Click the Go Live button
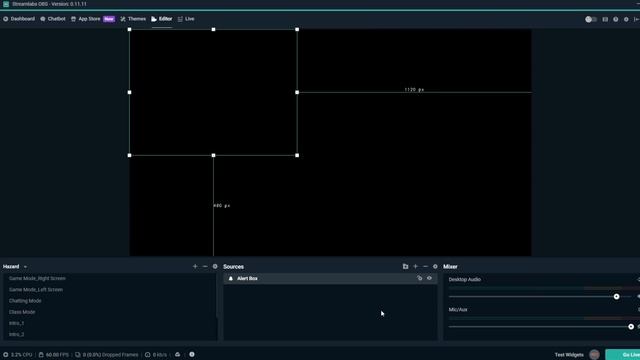Screen dimensions: 640x360 tap(624, 355)
